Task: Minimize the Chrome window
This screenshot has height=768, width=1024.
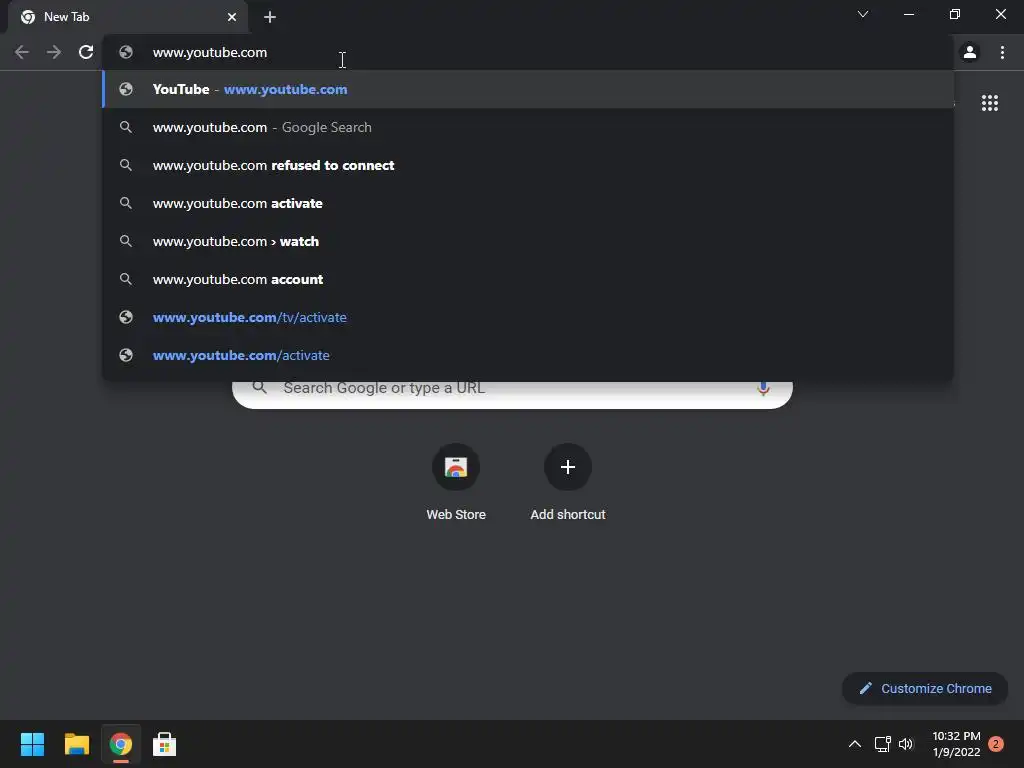Action: pyautogui.click(x=908, y=14)
